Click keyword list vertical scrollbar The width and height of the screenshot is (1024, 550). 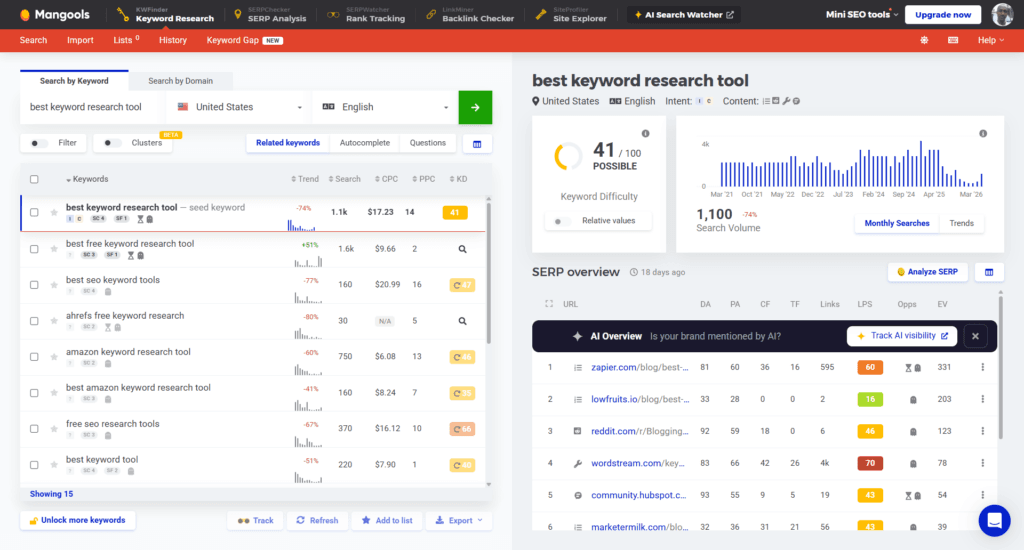pyautogui.click(x=488, y=271)
